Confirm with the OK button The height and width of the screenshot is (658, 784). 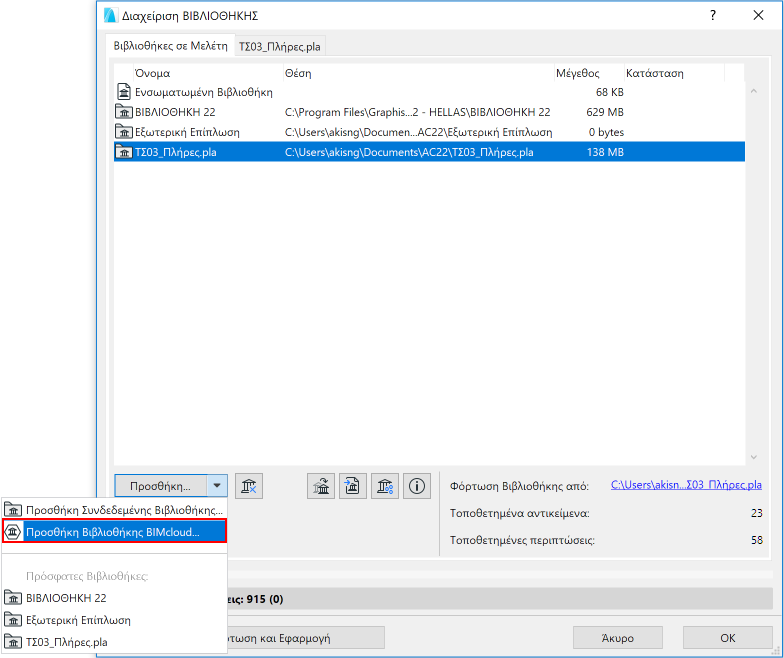point(728,638)
